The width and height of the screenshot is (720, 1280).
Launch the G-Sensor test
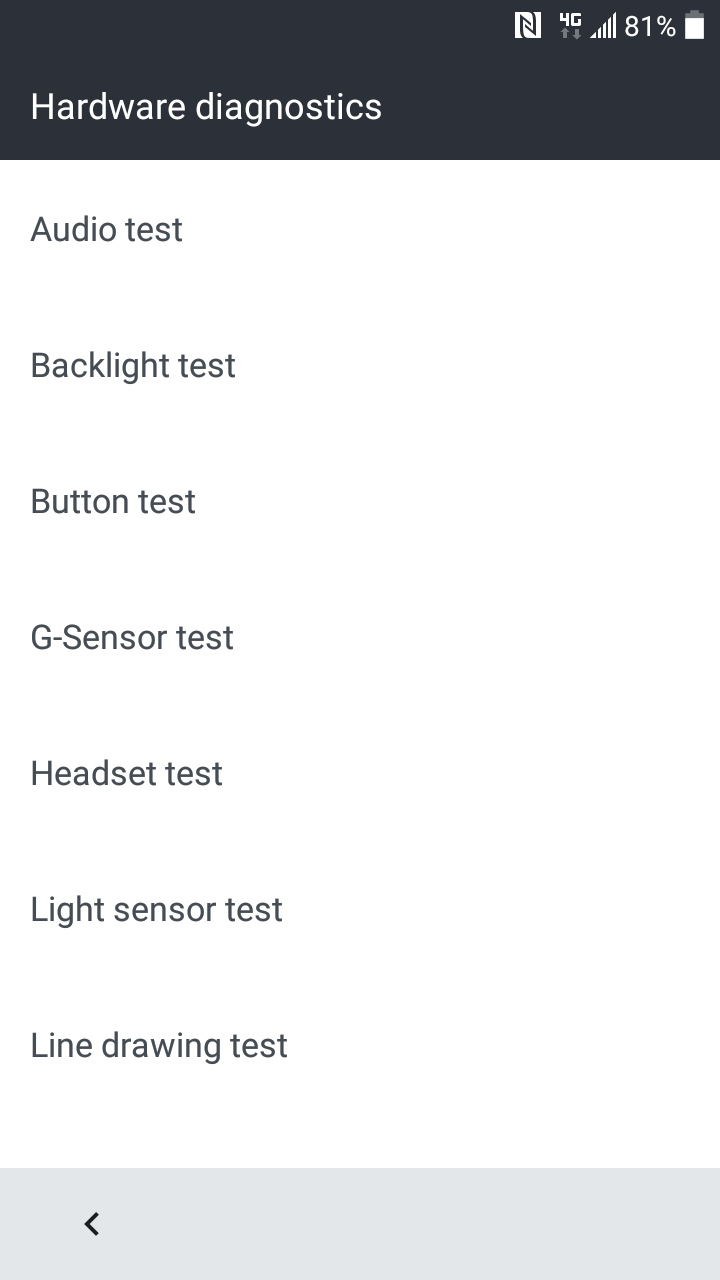click(x=360, y=638)
